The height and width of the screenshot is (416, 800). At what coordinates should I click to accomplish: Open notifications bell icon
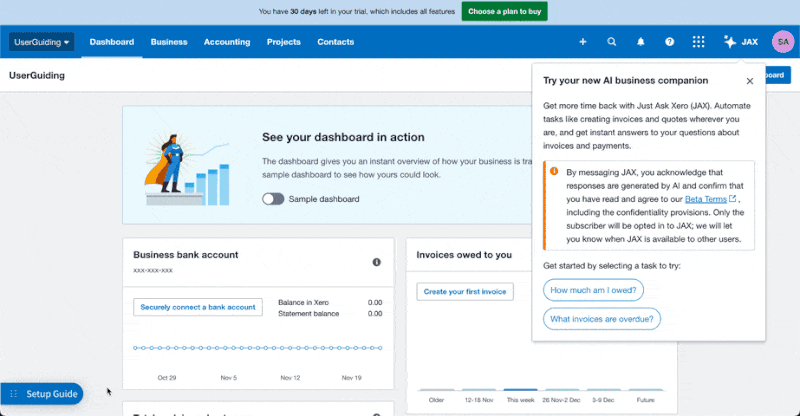640,42
